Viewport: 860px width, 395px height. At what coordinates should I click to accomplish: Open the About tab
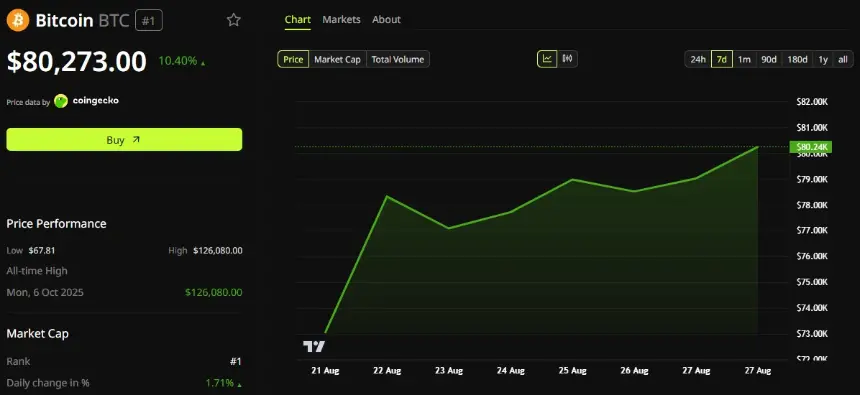point(386,20)
